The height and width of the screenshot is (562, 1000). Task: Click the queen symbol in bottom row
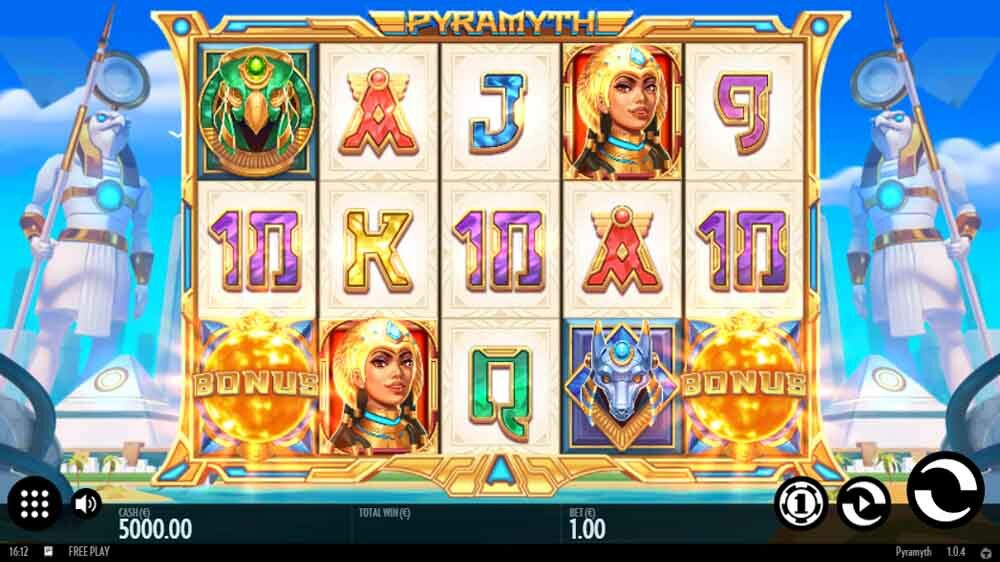(x=378, y=386)
